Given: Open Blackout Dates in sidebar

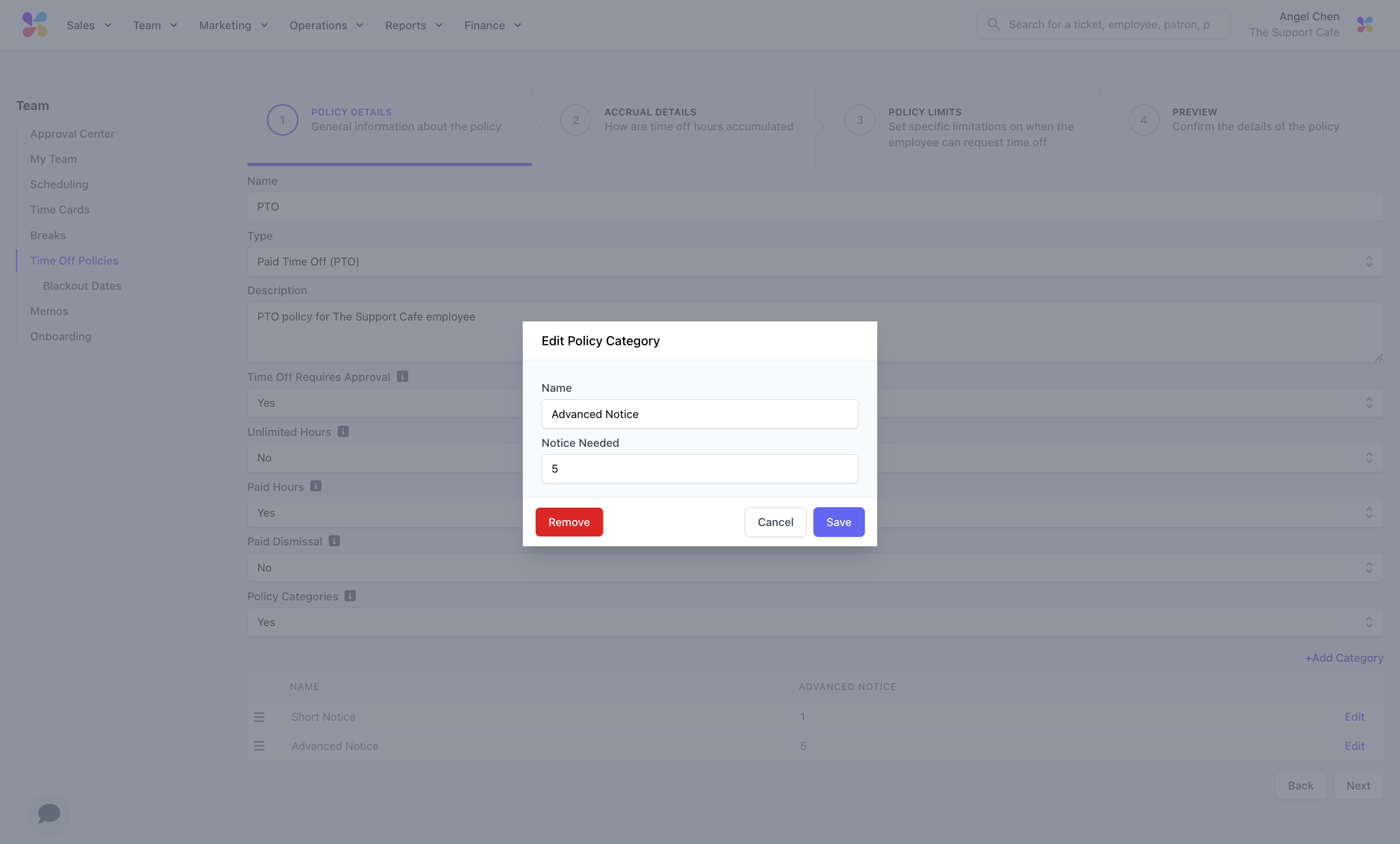Looking at the screenshot, I should point(82,285).
